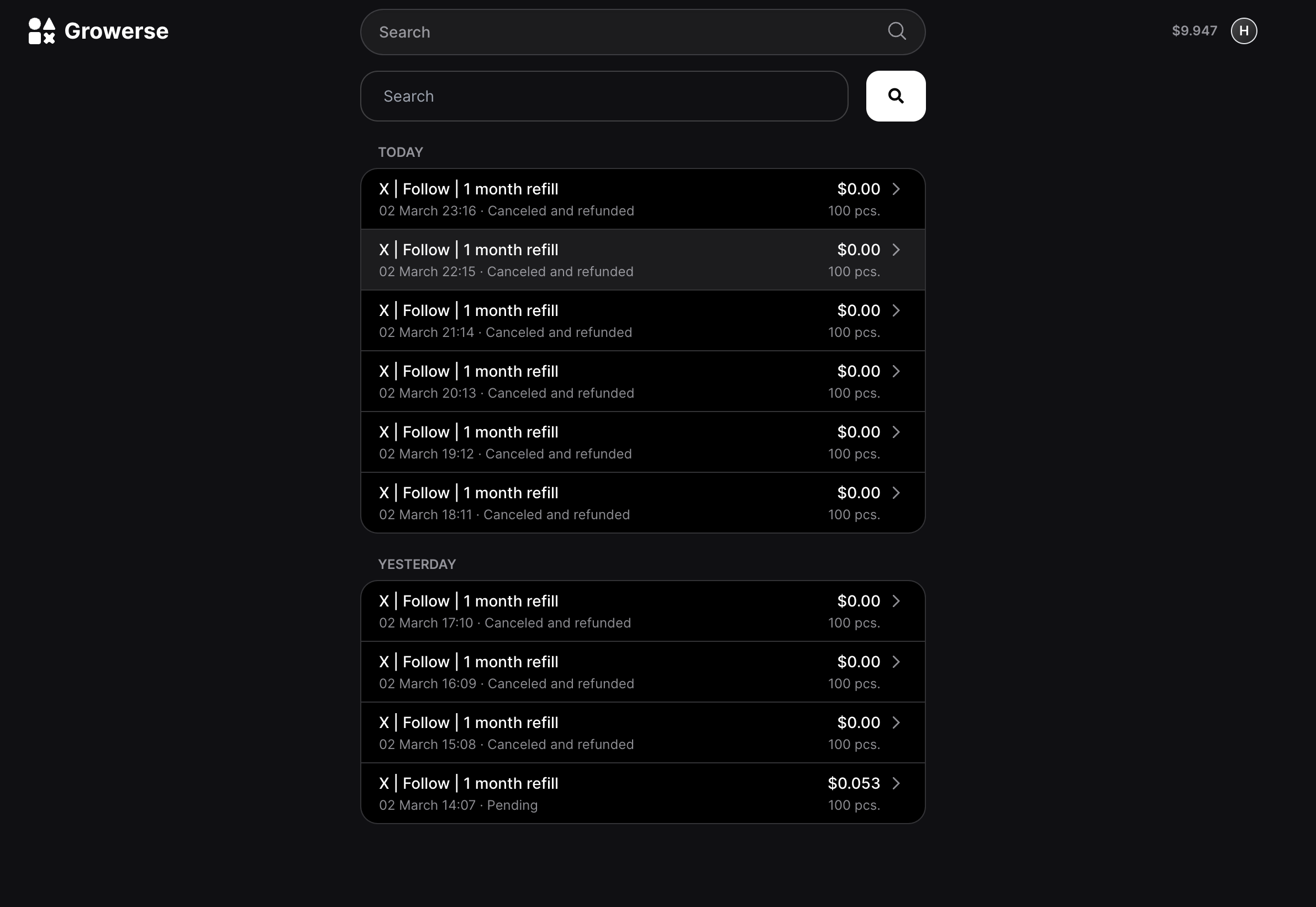Open chevron for 20:13 order
The image size is (1316, 907).
(x=896, y=371)
